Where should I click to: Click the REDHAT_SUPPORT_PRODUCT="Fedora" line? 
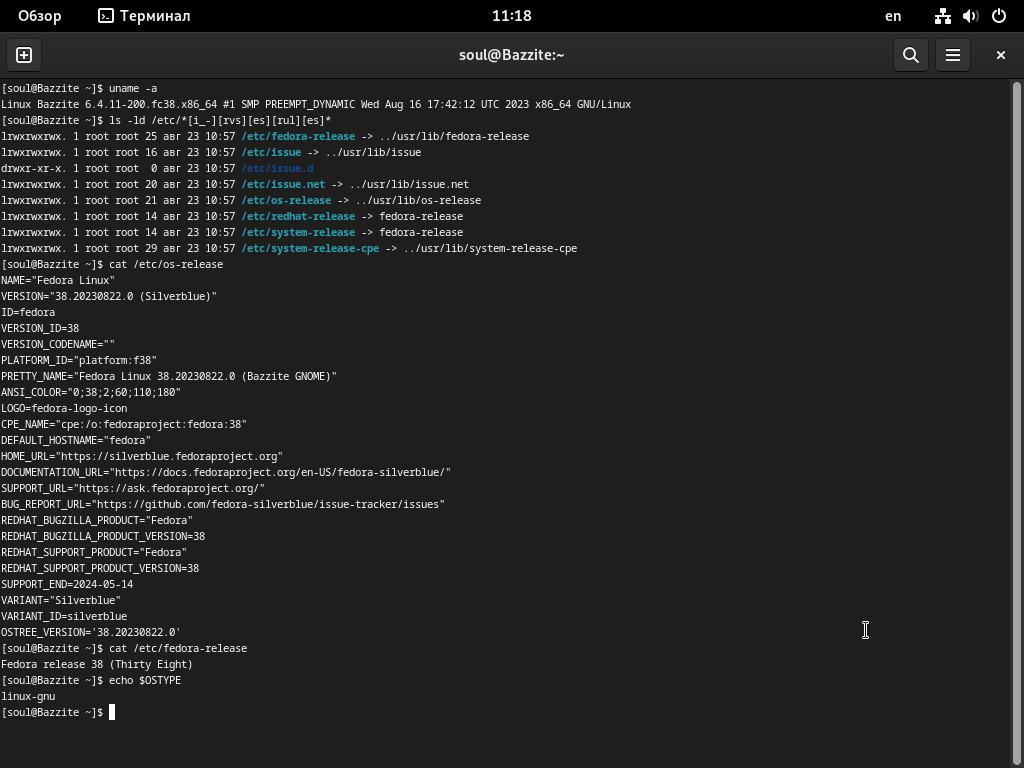pyautogui.click(x=94, y=552)
